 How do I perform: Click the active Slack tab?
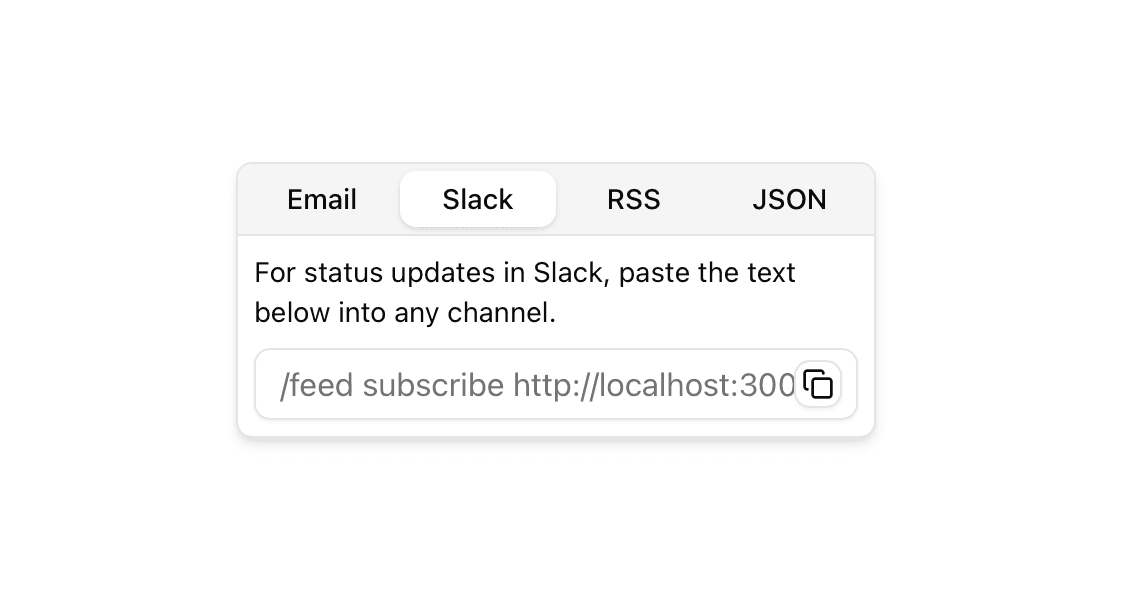click(x=477, y=199)
